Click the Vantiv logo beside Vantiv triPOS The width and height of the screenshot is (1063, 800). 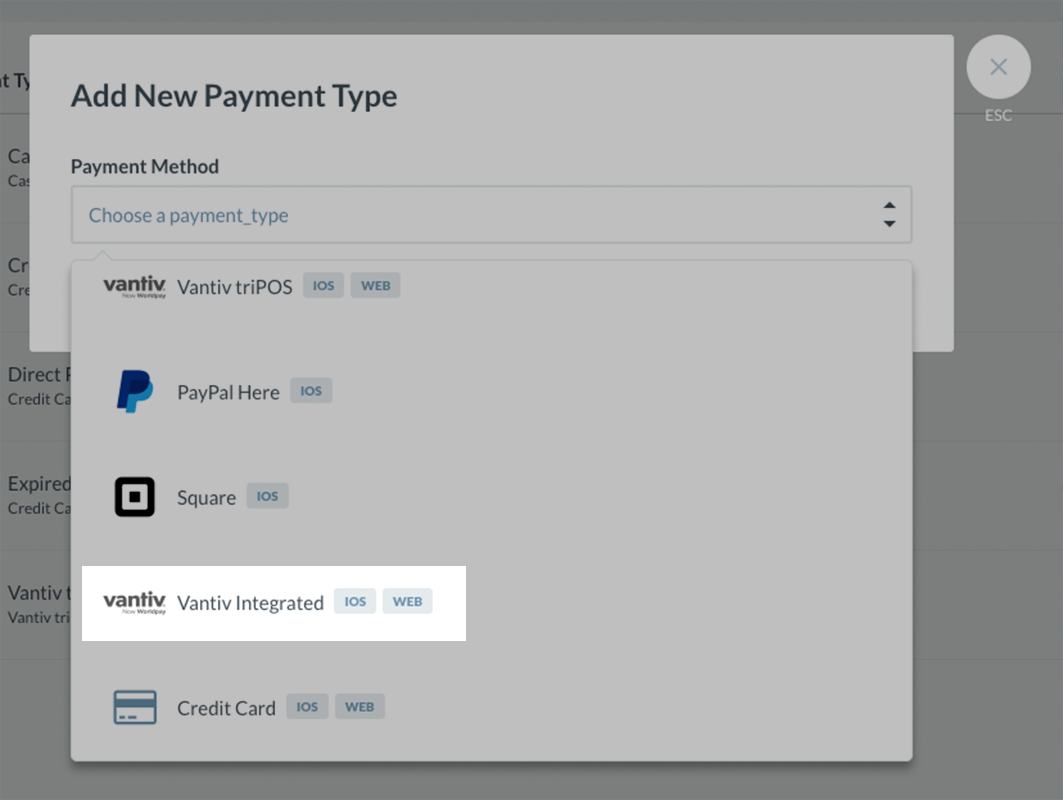134,287
